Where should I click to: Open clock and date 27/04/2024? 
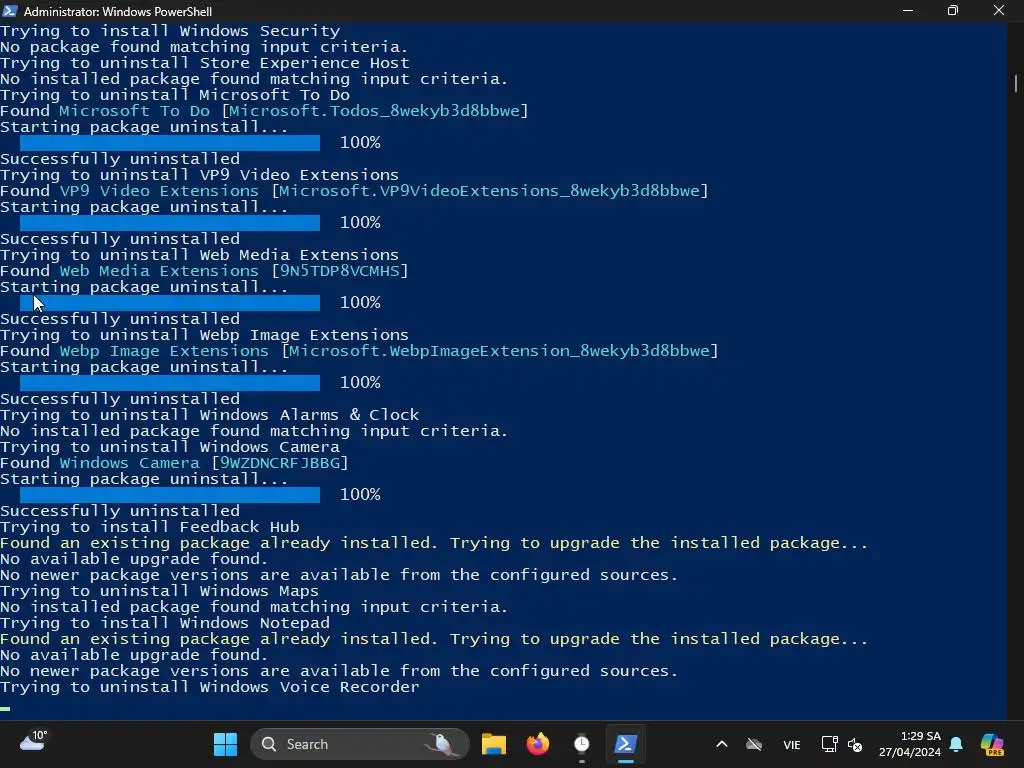tap(910, 744)
